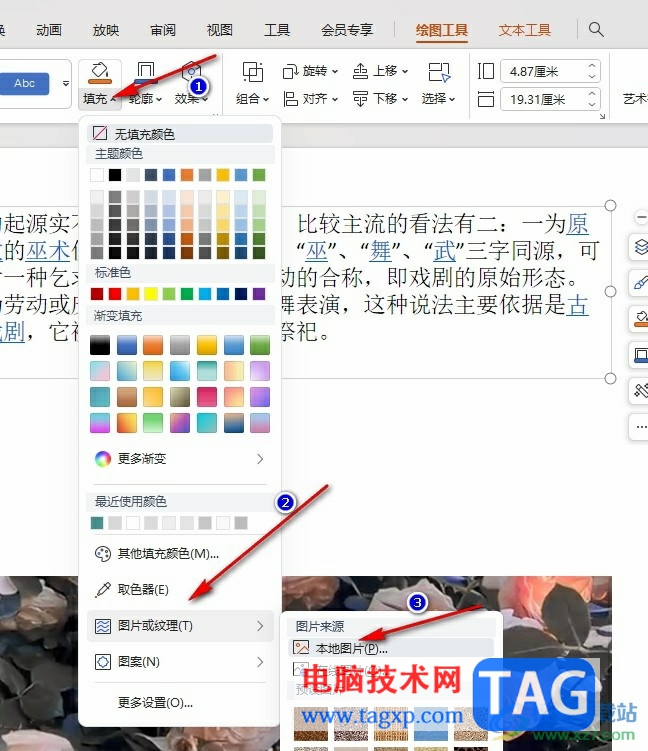Click the 巫术 hyperlink in the text

point(48,251)
